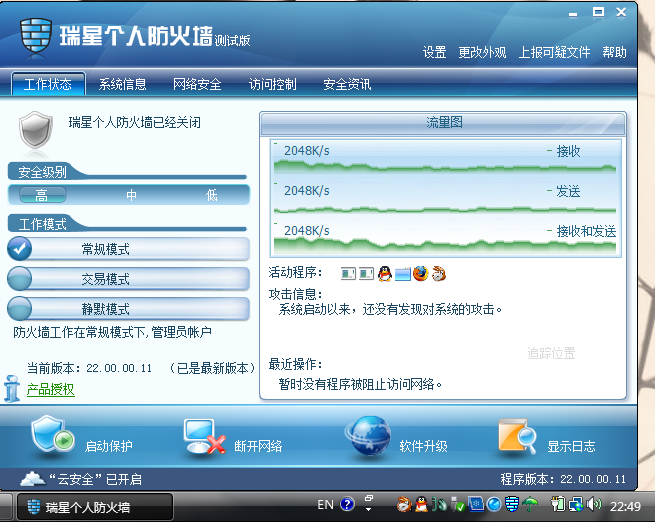
Task: Click the 软件升级 button label
Action: 423,446
